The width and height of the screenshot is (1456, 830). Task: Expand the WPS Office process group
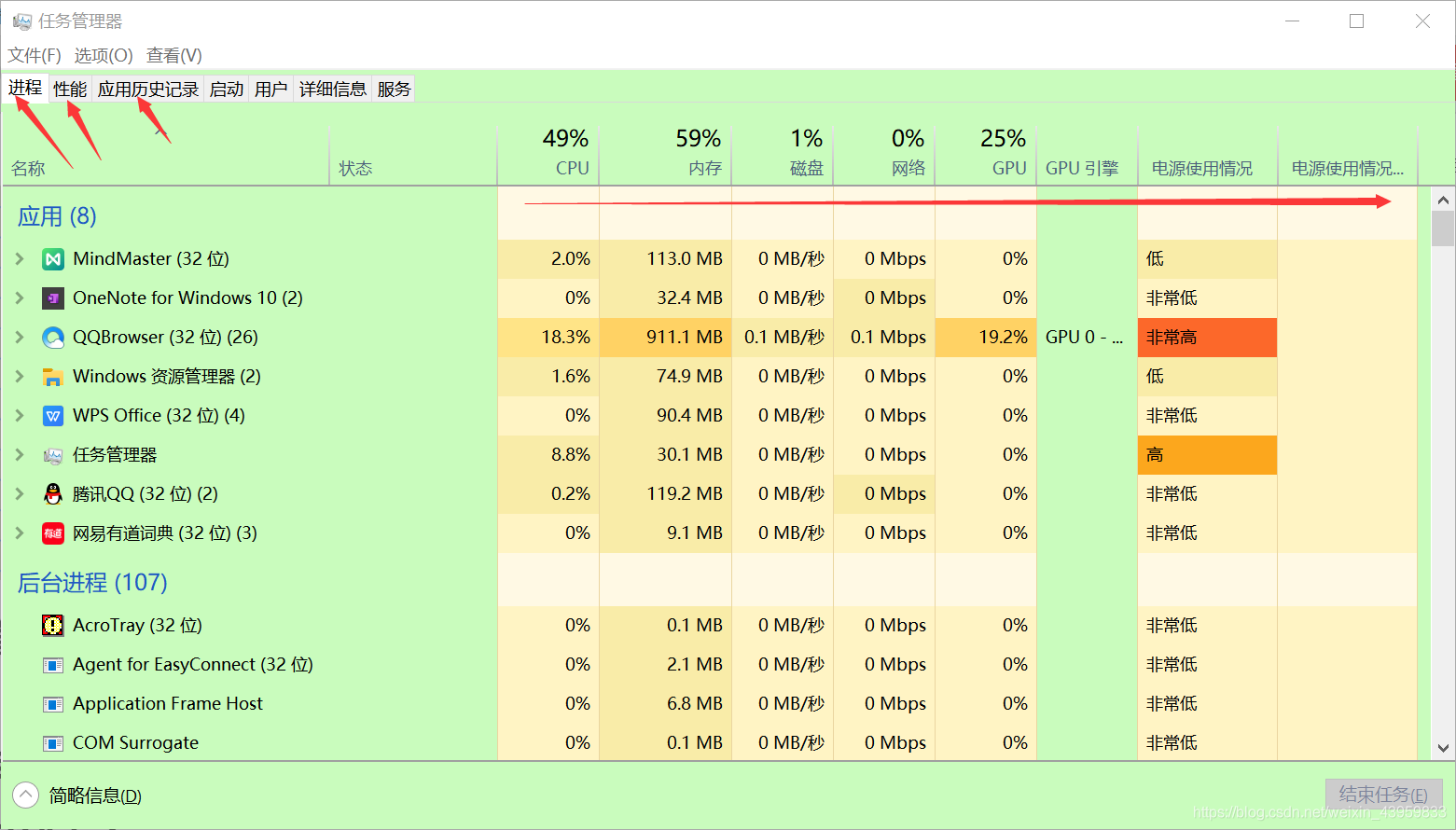coord(20,416)
